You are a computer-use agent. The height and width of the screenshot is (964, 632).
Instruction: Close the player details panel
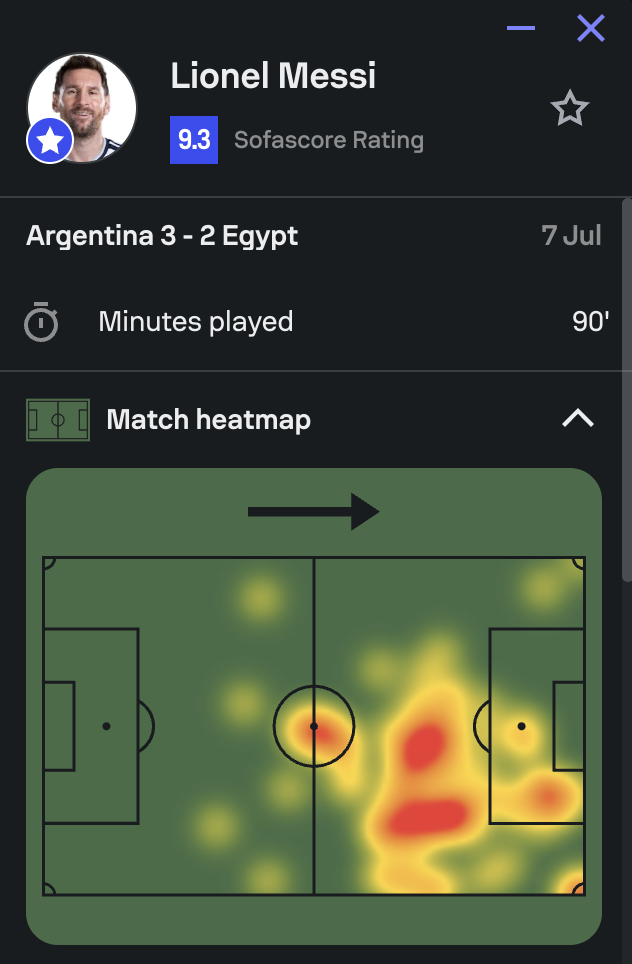(591, 28)
